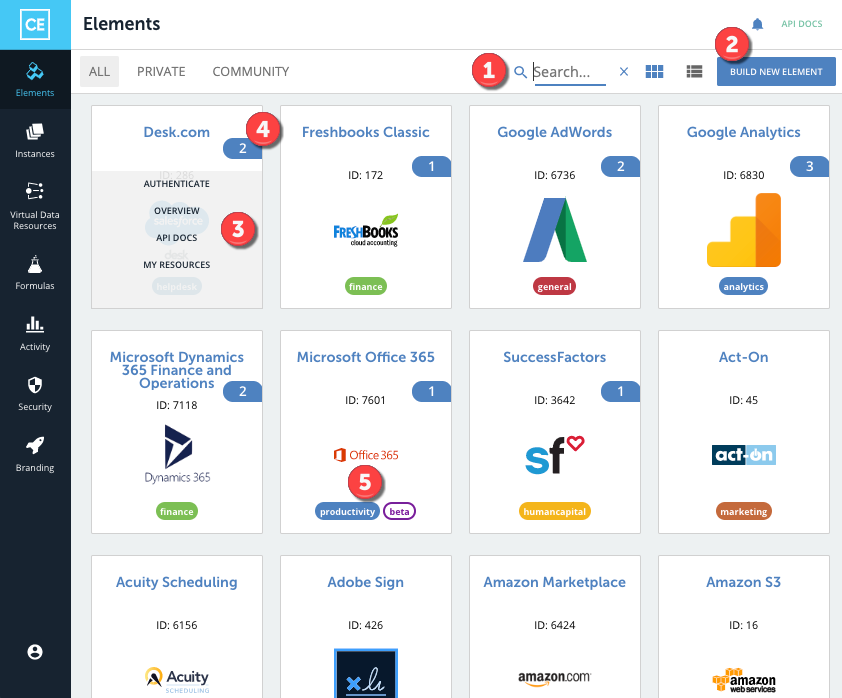
Task: Open API Docs on Desk.com card
Action: [177, 237]
